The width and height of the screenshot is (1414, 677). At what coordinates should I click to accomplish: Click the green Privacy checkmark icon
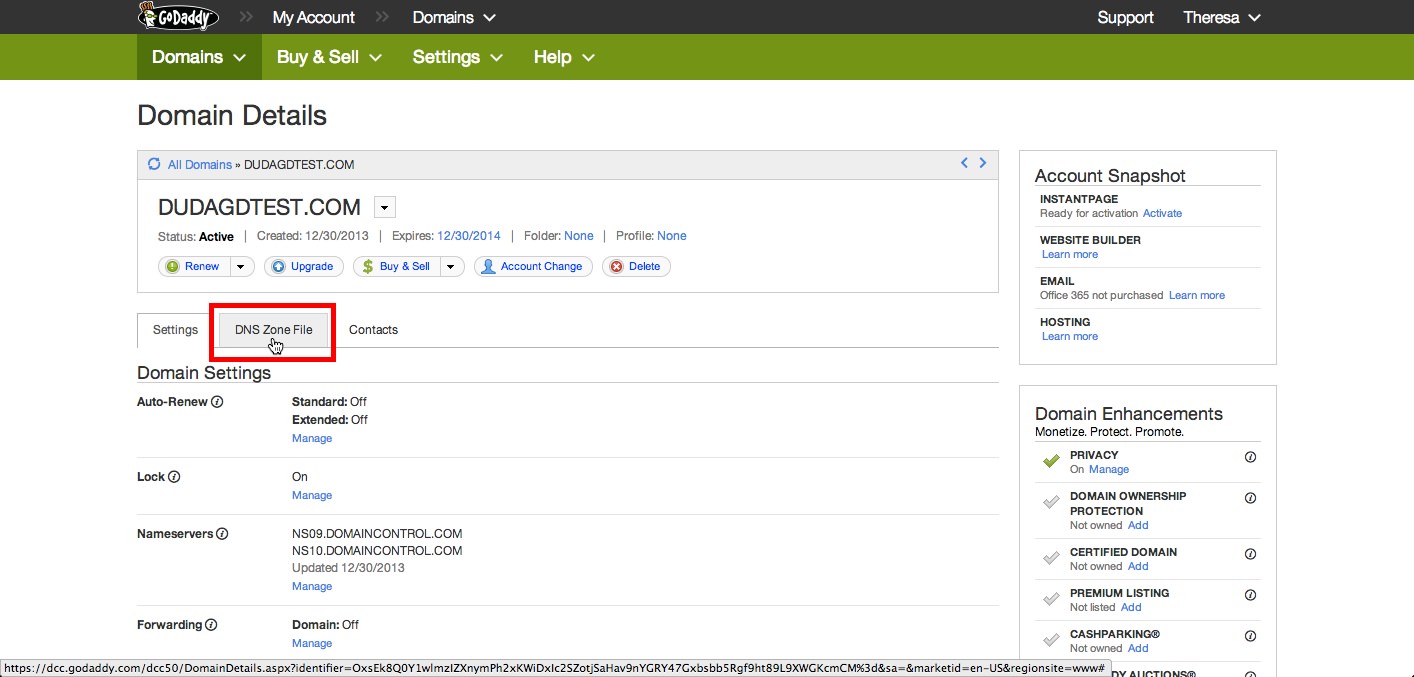click(x=1051, y=461)
